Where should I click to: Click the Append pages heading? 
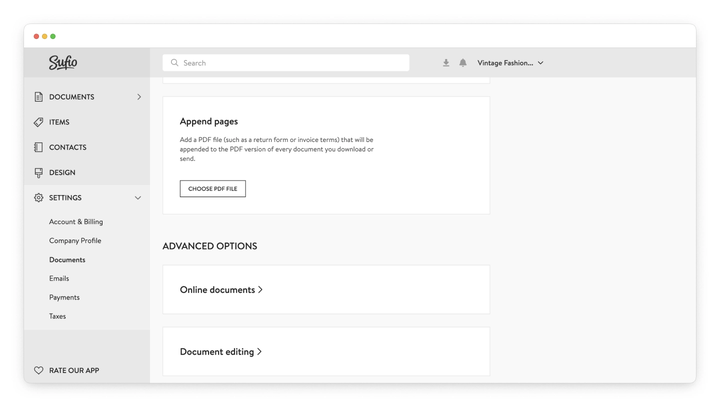click(209, 122)
